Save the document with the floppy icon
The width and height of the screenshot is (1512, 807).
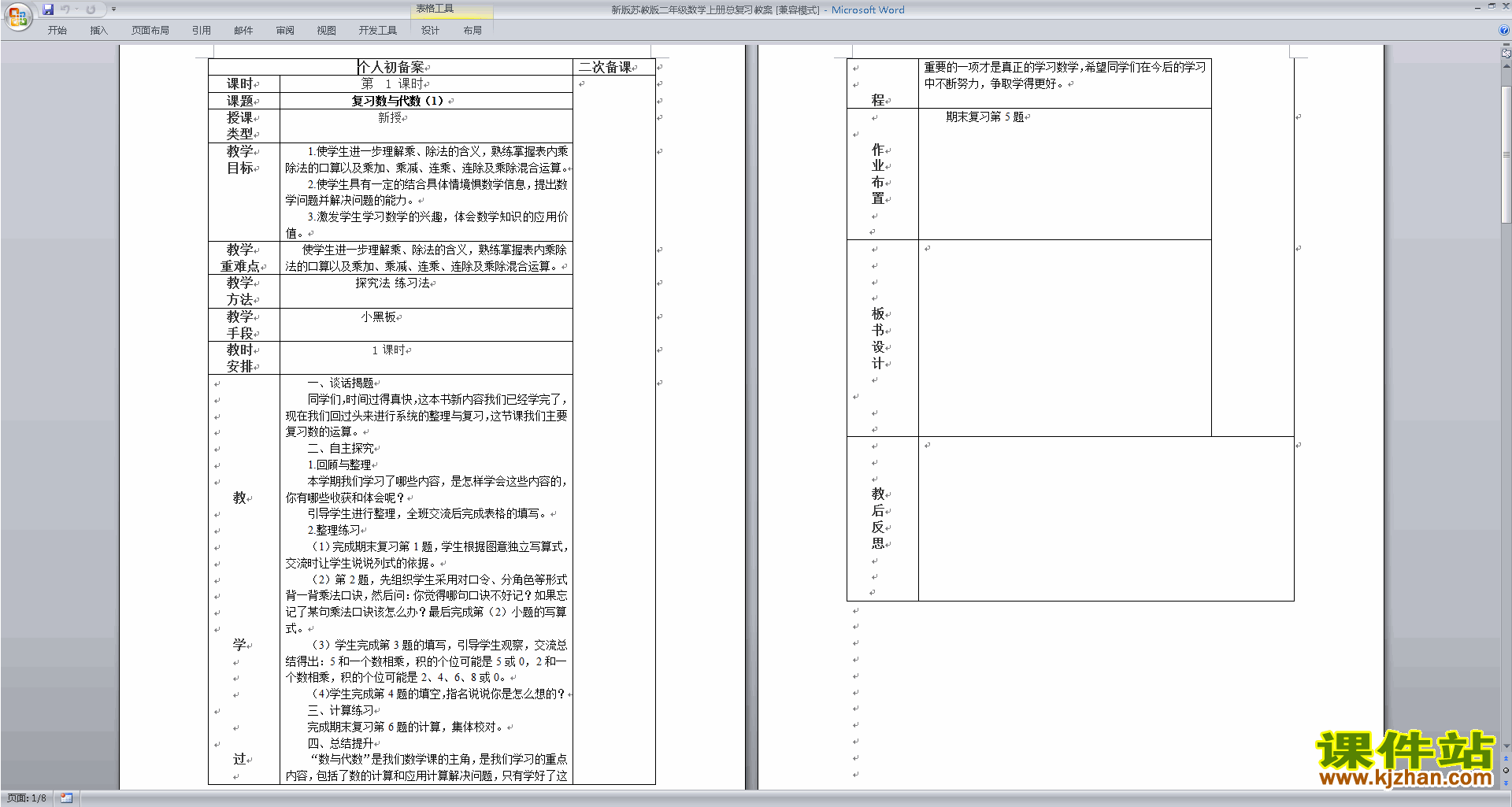pos(48,9)
